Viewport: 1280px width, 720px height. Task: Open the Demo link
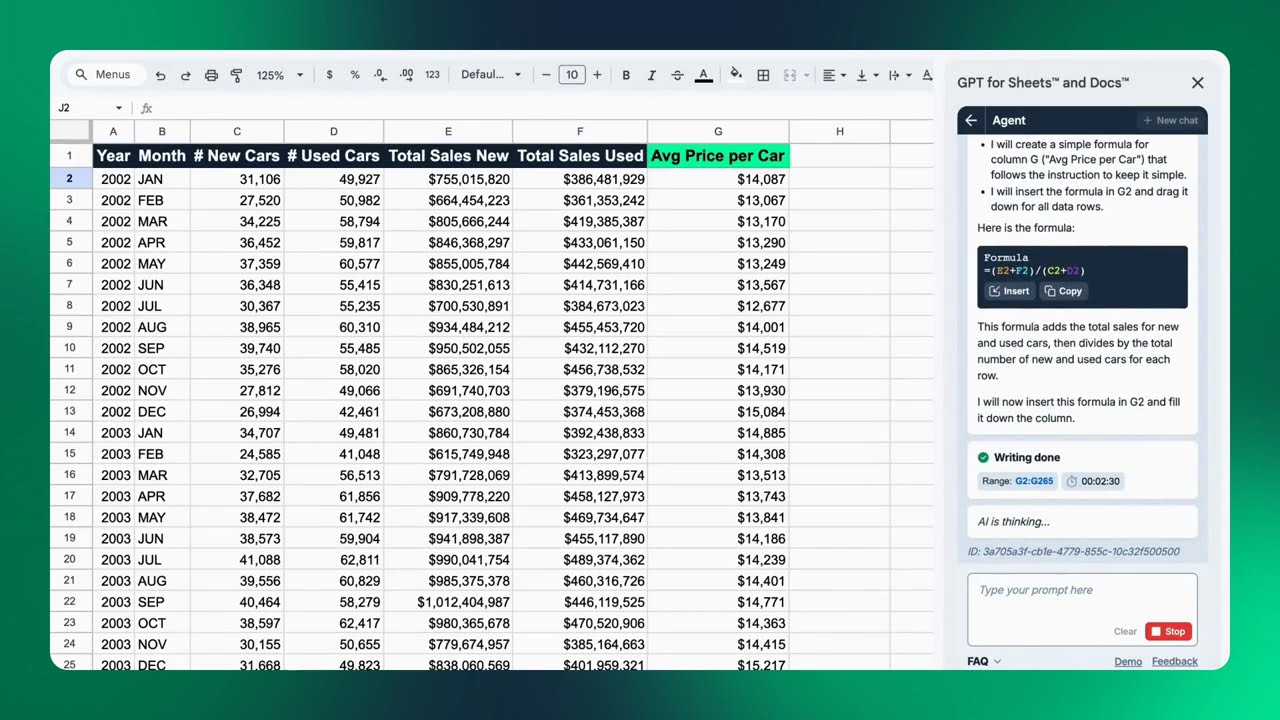click(x=1128, y=661)
